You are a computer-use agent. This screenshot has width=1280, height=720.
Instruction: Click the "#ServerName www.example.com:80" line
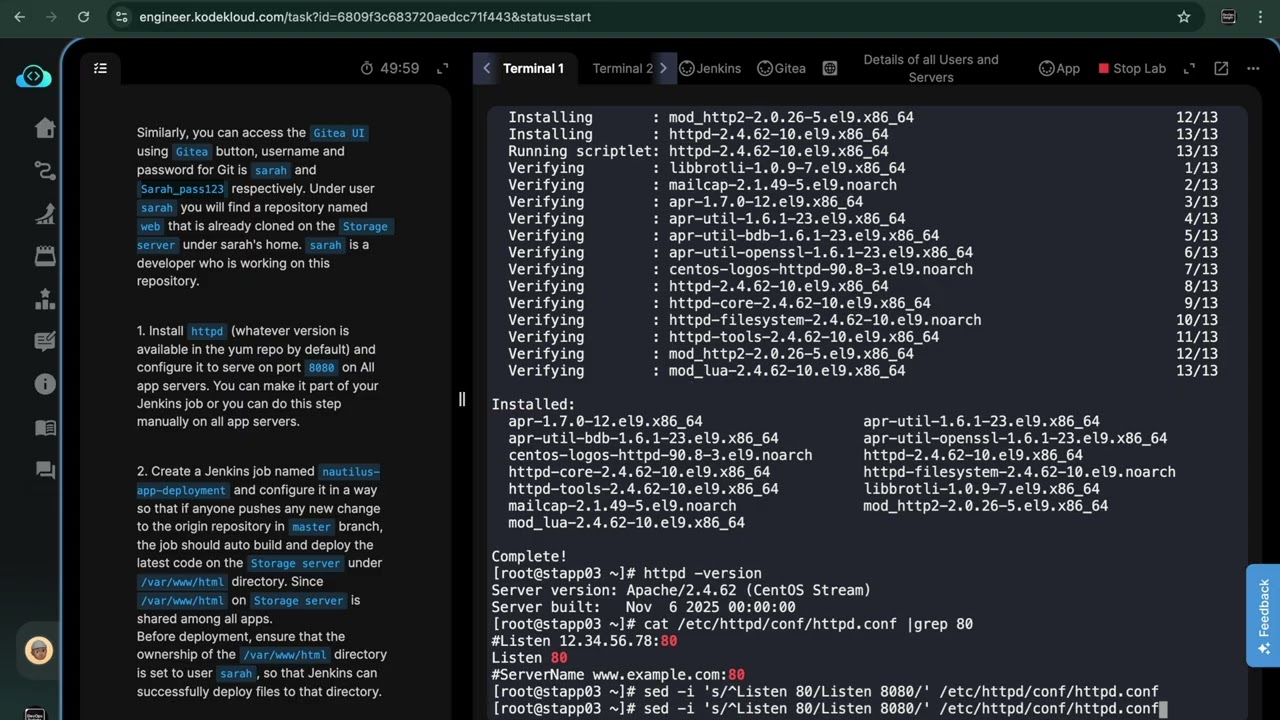(x=618, y=675)
